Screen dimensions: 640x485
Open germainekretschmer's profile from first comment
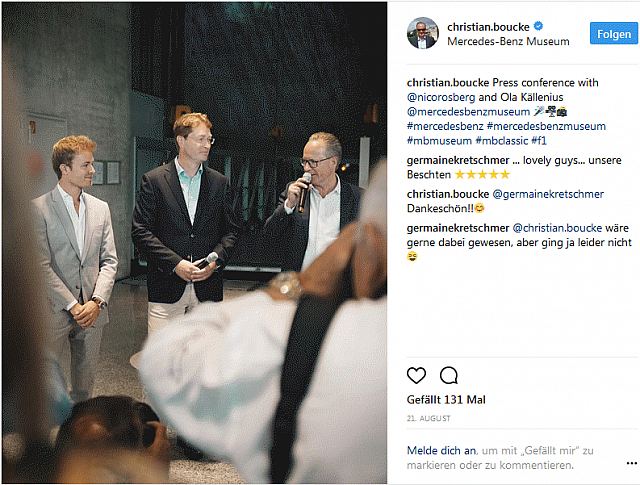(x=458, y=160)
